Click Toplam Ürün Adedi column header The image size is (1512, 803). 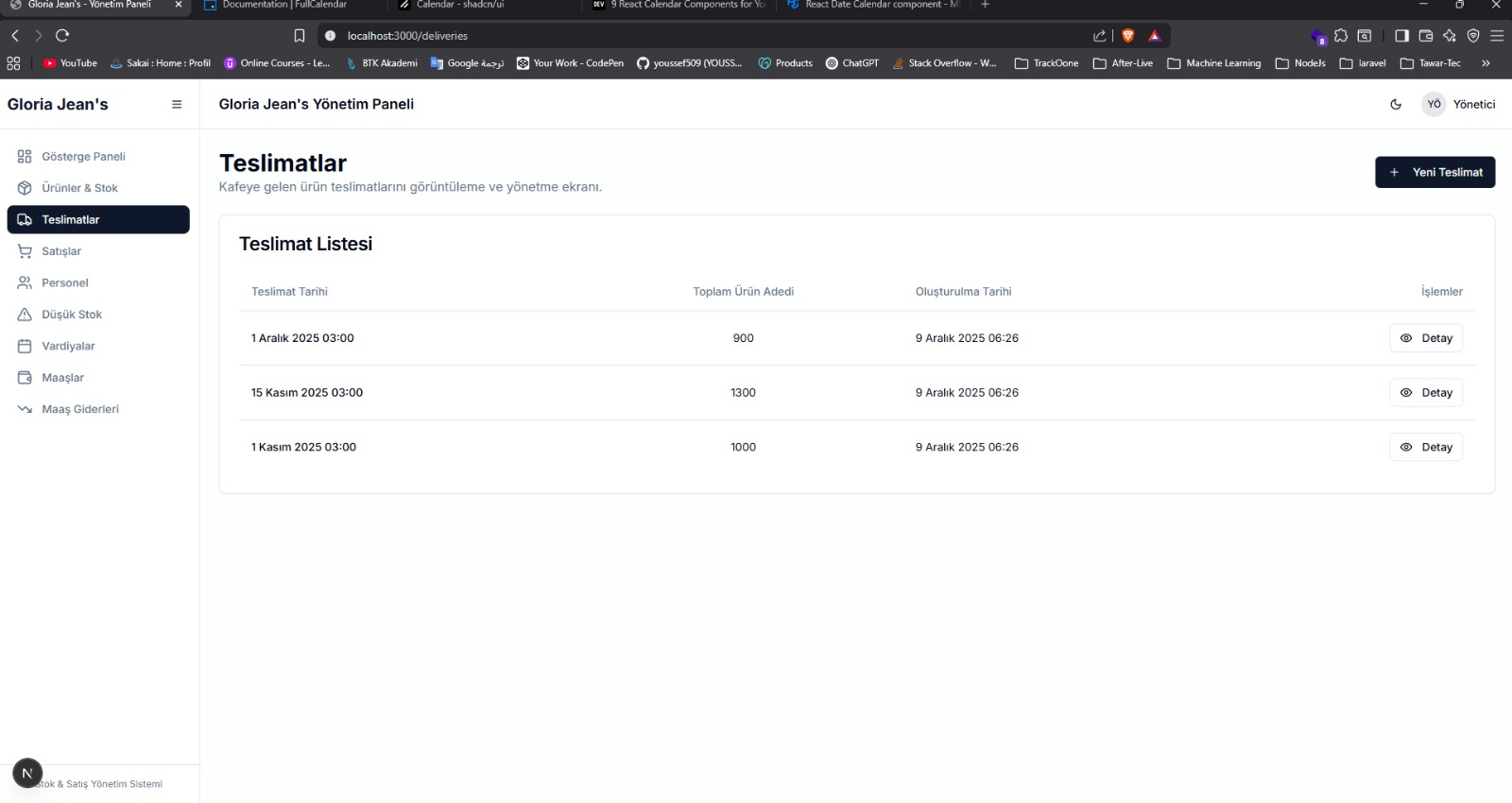[743, 292]
